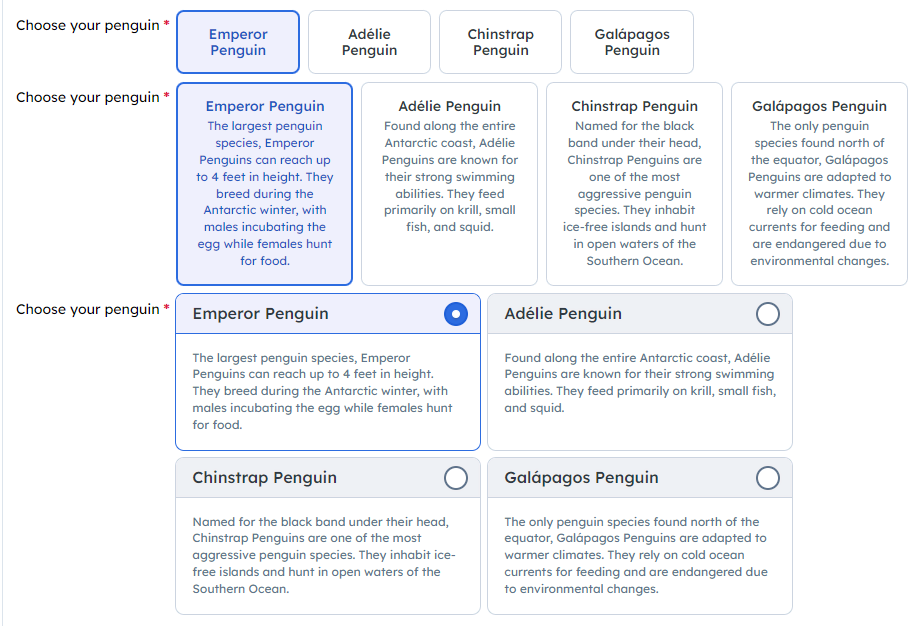The height and width of the screenshot is (626, 914).
Task: Choose the compact Adélie Penguin button
Action: [x=369, y=42]
